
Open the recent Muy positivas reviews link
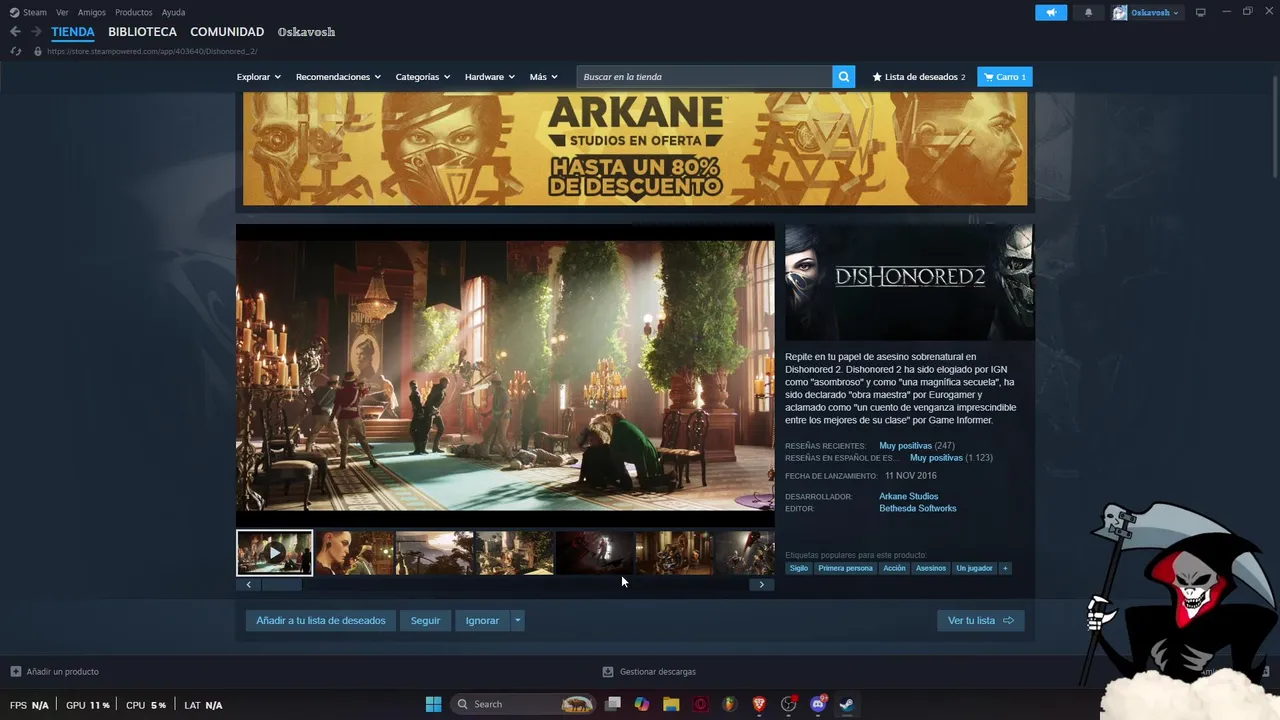point(905,446)
